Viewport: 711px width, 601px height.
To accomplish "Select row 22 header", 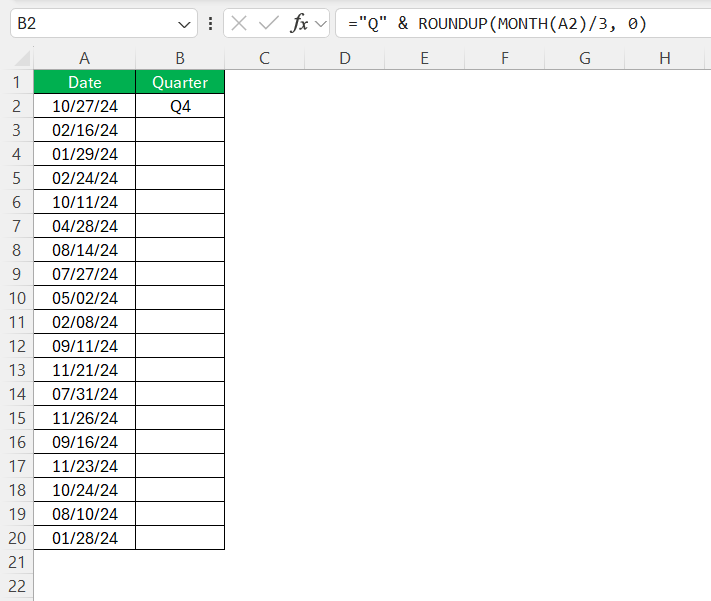I will tap(17, 586).
